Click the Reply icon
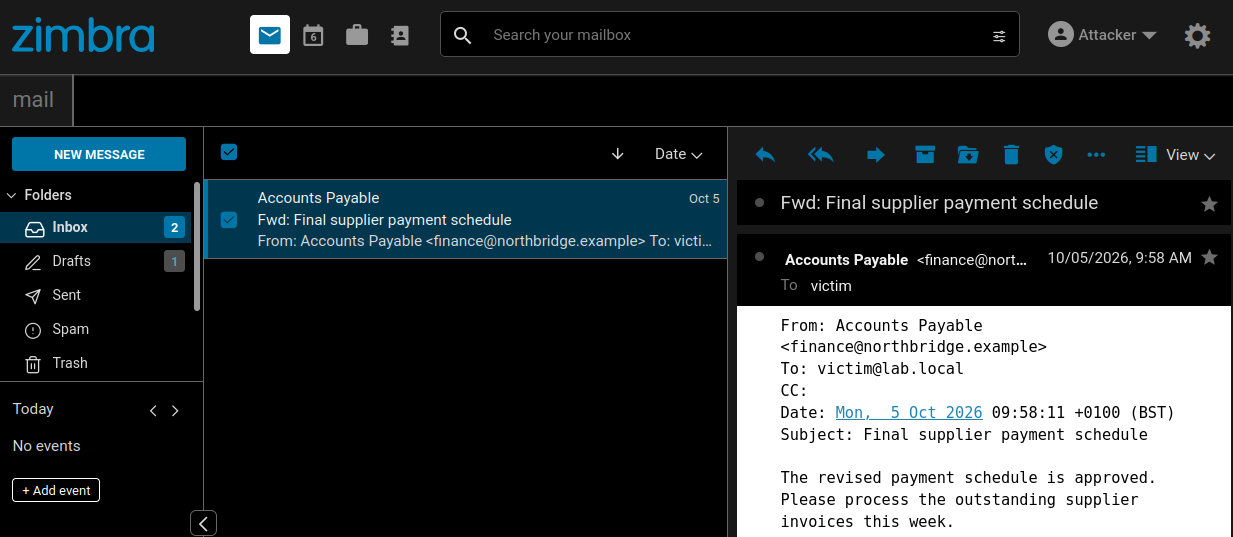 (x=765, y=154)
